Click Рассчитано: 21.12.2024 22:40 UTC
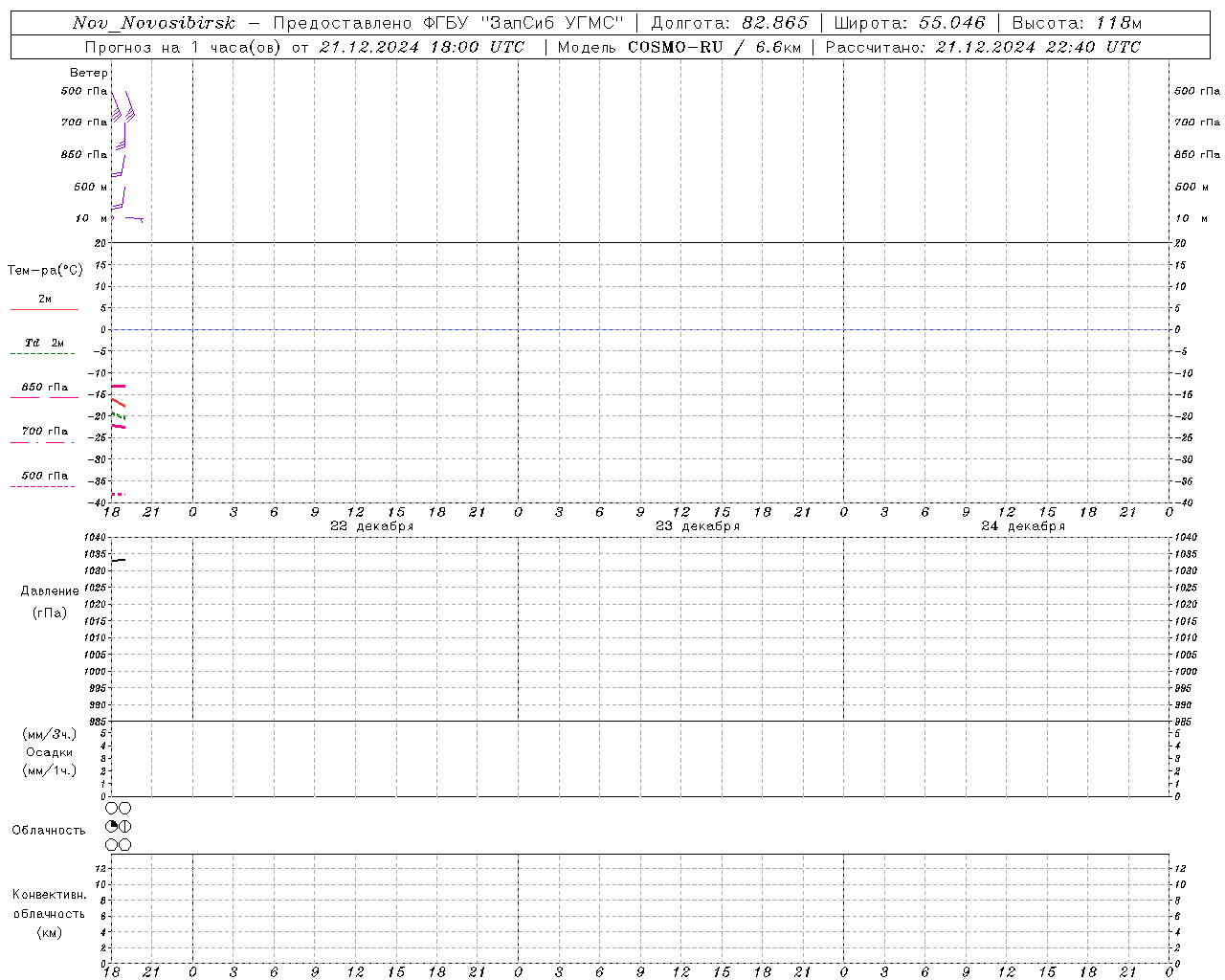 click(983, 47)
